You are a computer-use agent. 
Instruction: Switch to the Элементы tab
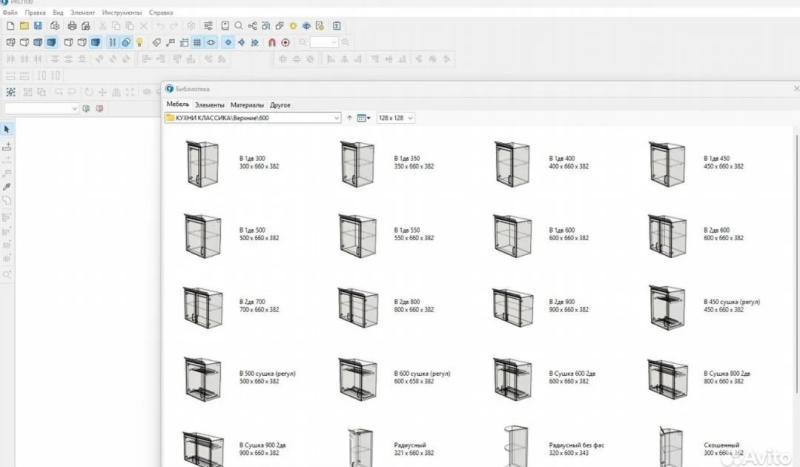click(x=210, y=105)
